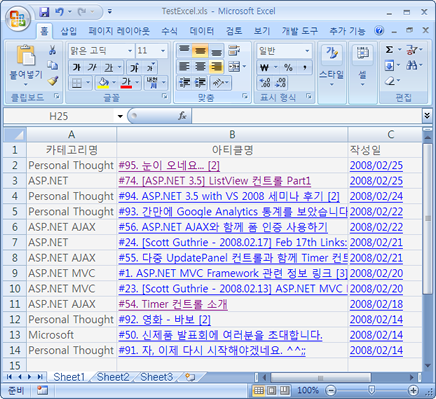Click the AutoSum sigma icon
The height and width of the screenshot is (399, 436).
click(x=389, y=50)
